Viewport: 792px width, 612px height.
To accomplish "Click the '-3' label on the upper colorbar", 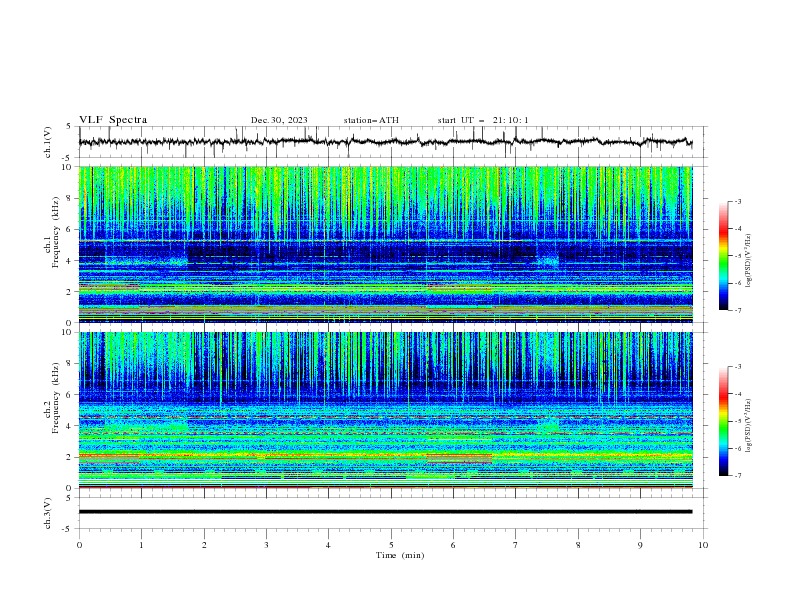I will (x=737, y=201).
